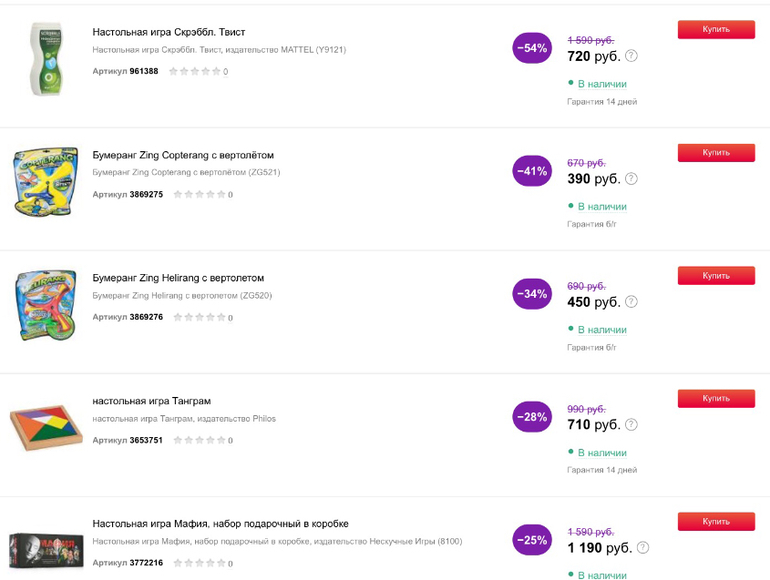Click help icon beside 720 руб. price

(631, 56)
